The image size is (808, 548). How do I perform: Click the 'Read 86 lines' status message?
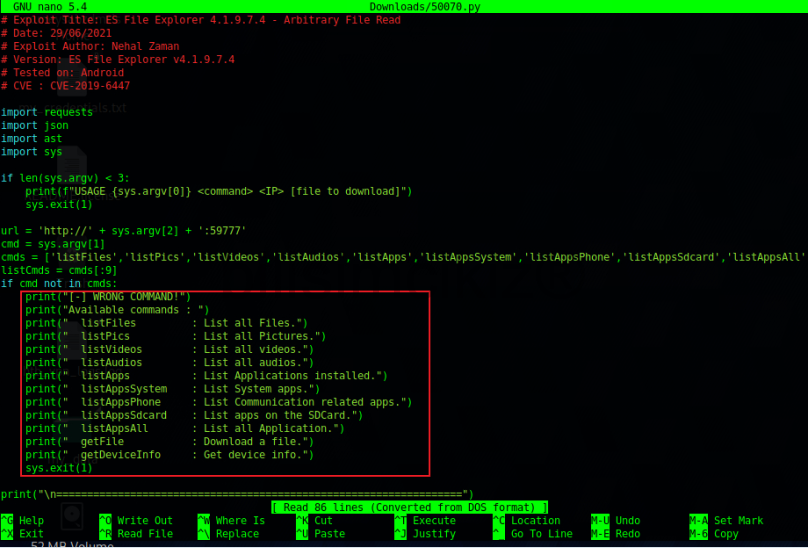[410, 507]
